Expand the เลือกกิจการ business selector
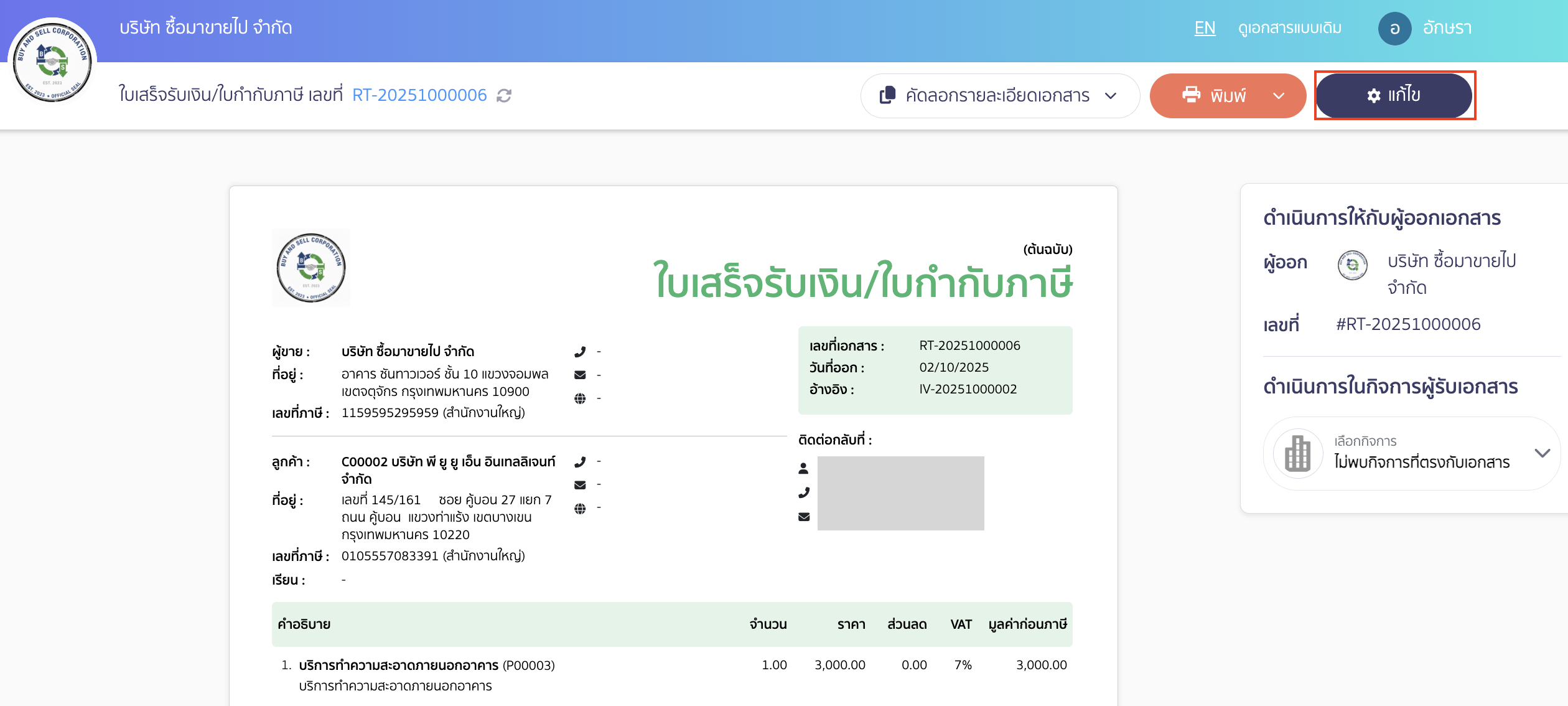The width and height of the screenshot is (1568, 706). (1542, 453)
